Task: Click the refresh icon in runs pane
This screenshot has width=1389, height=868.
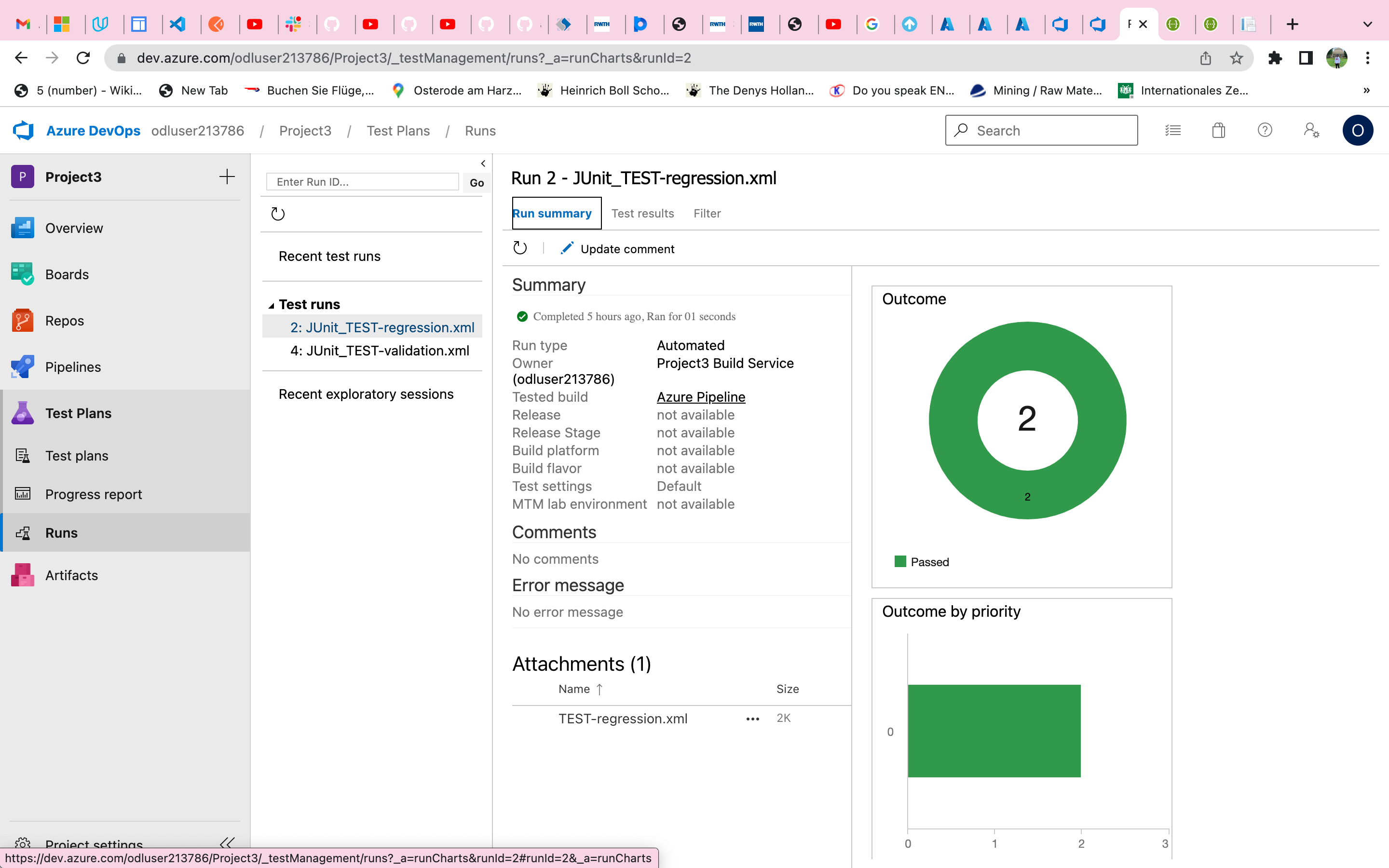Action: point(278,214)
